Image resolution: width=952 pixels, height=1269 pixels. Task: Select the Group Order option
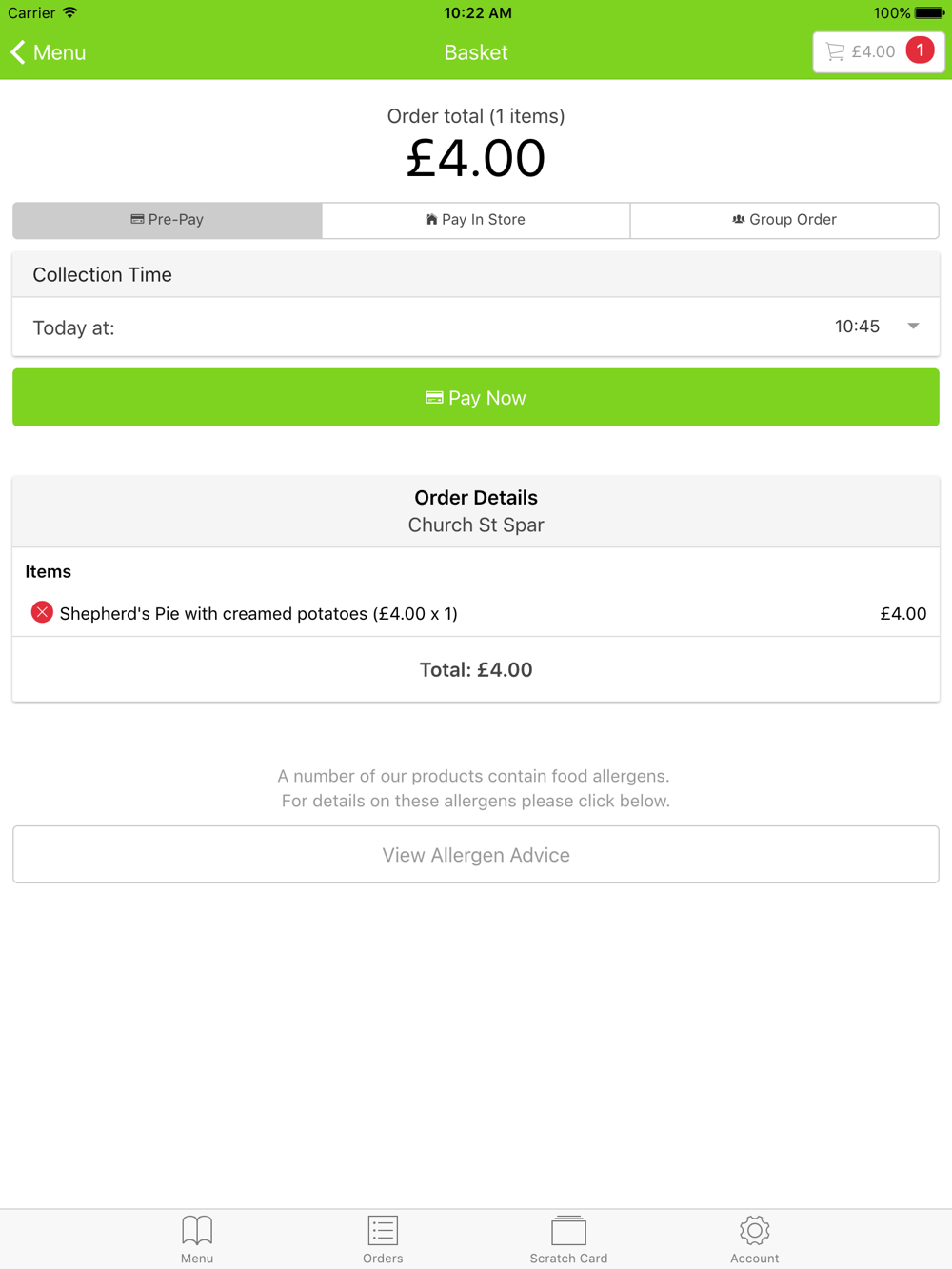tap(784, 220)
